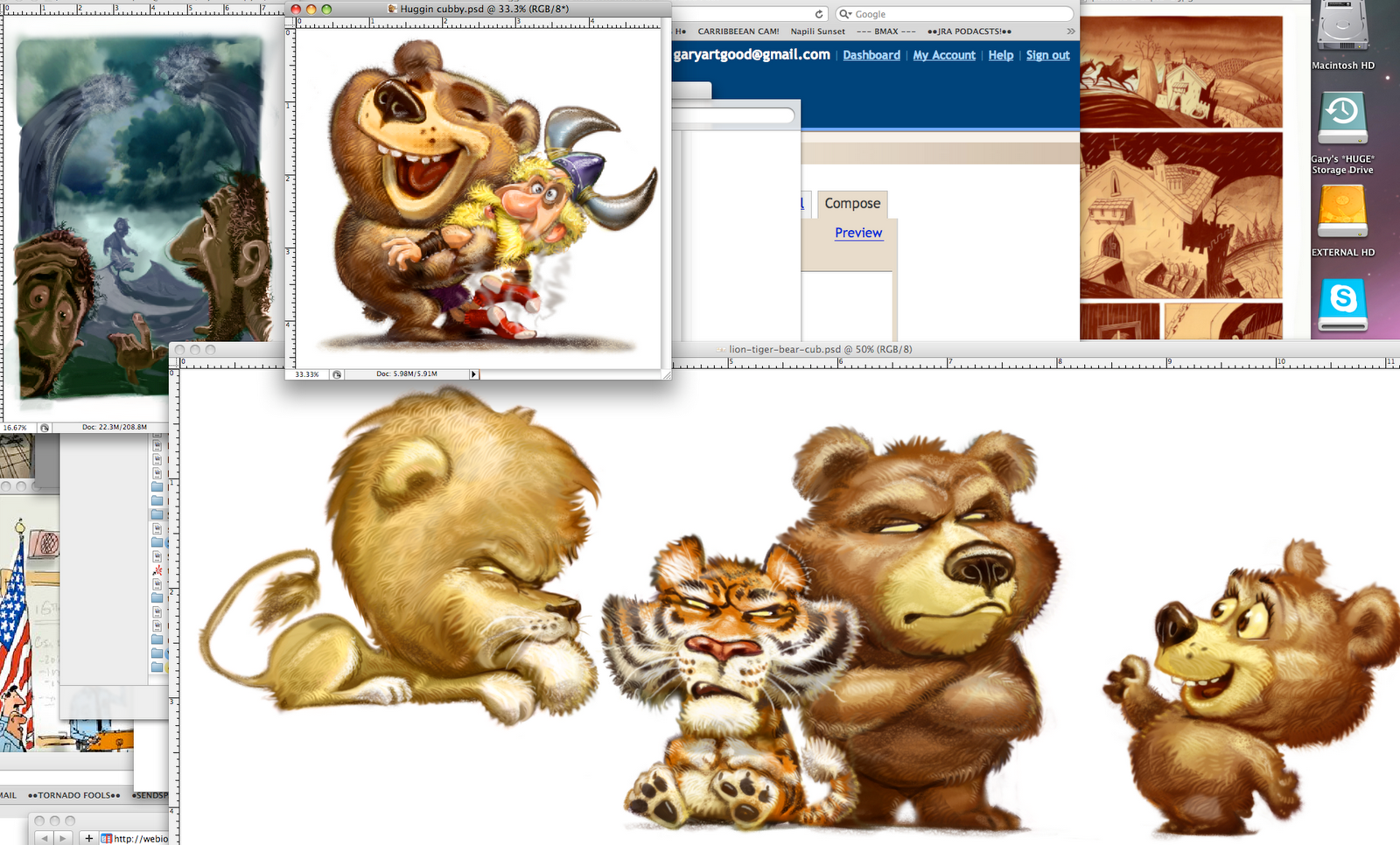Click the plus add-bookmark button
Screen dimensions: 1400x845
[x=88, y=838]
